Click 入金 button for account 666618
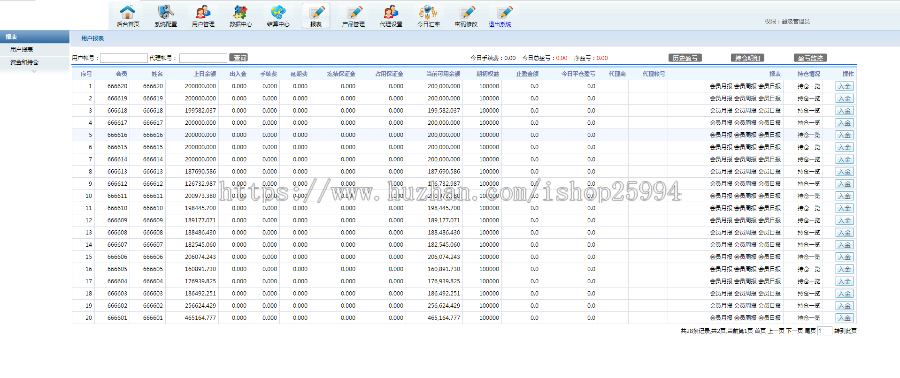Screen dimensions: 900x378 click(844, 110)
